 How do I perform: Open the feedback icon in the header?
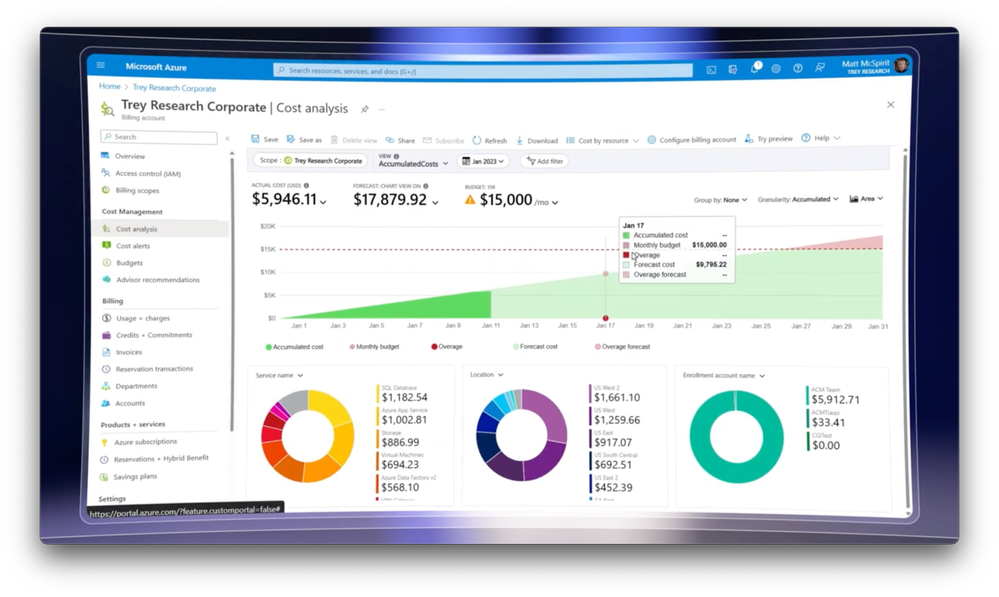click(x=820, y=68)
